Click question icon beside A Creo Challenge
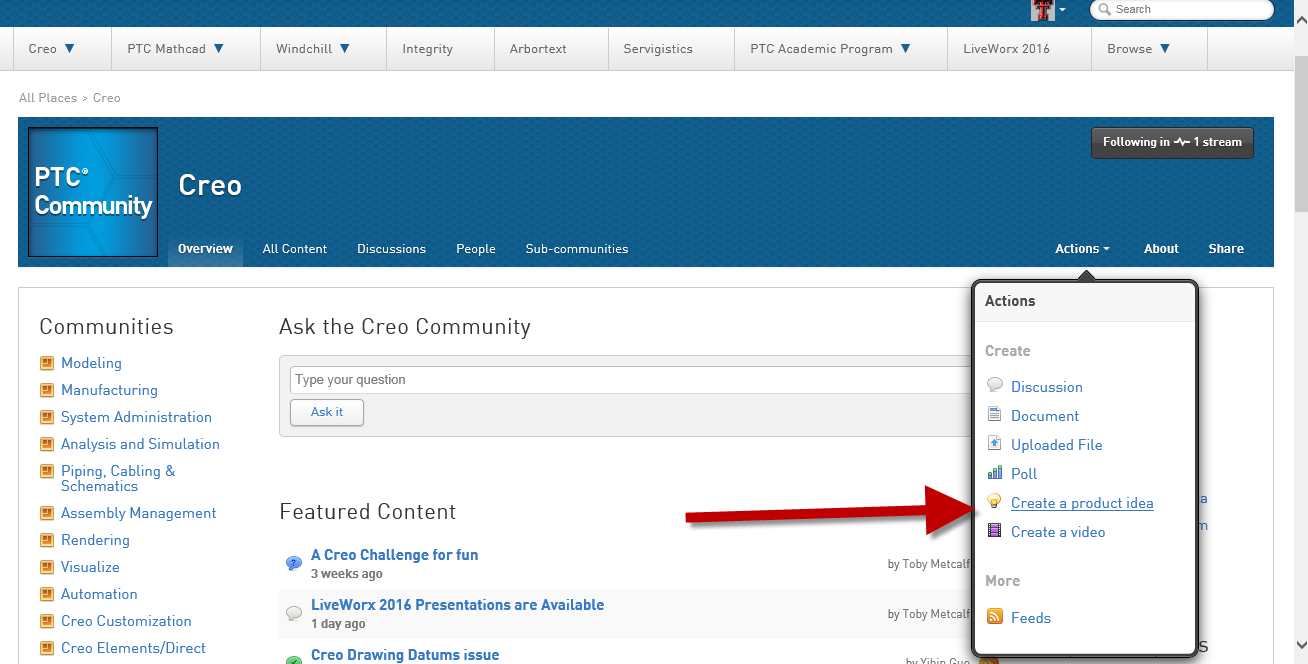The height and width of the screenshot is (664, 1308). click(x=294, y=563)
